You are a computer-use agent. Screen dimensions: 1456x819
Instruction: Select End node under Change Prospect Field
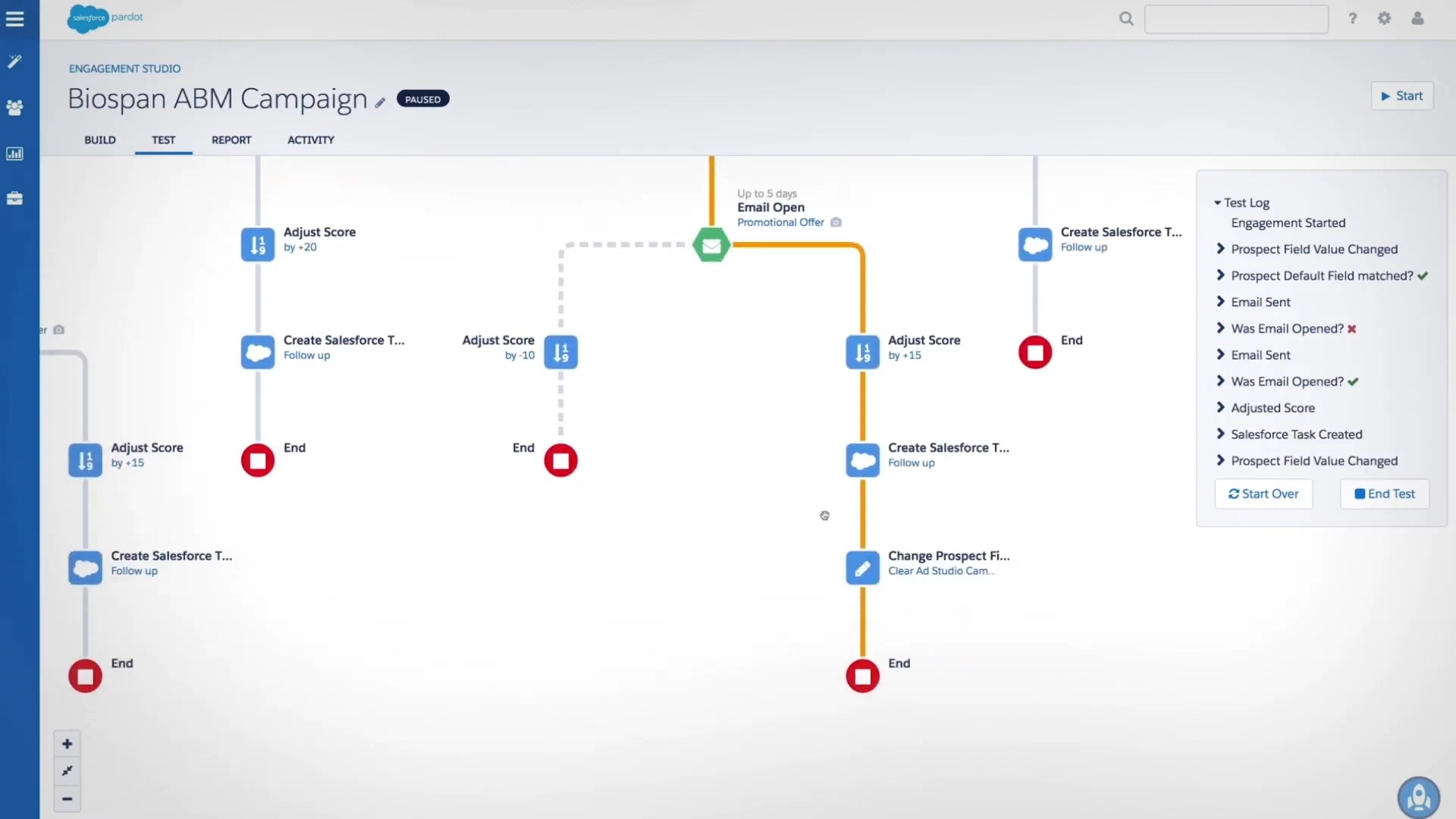(x=863, y=676)
